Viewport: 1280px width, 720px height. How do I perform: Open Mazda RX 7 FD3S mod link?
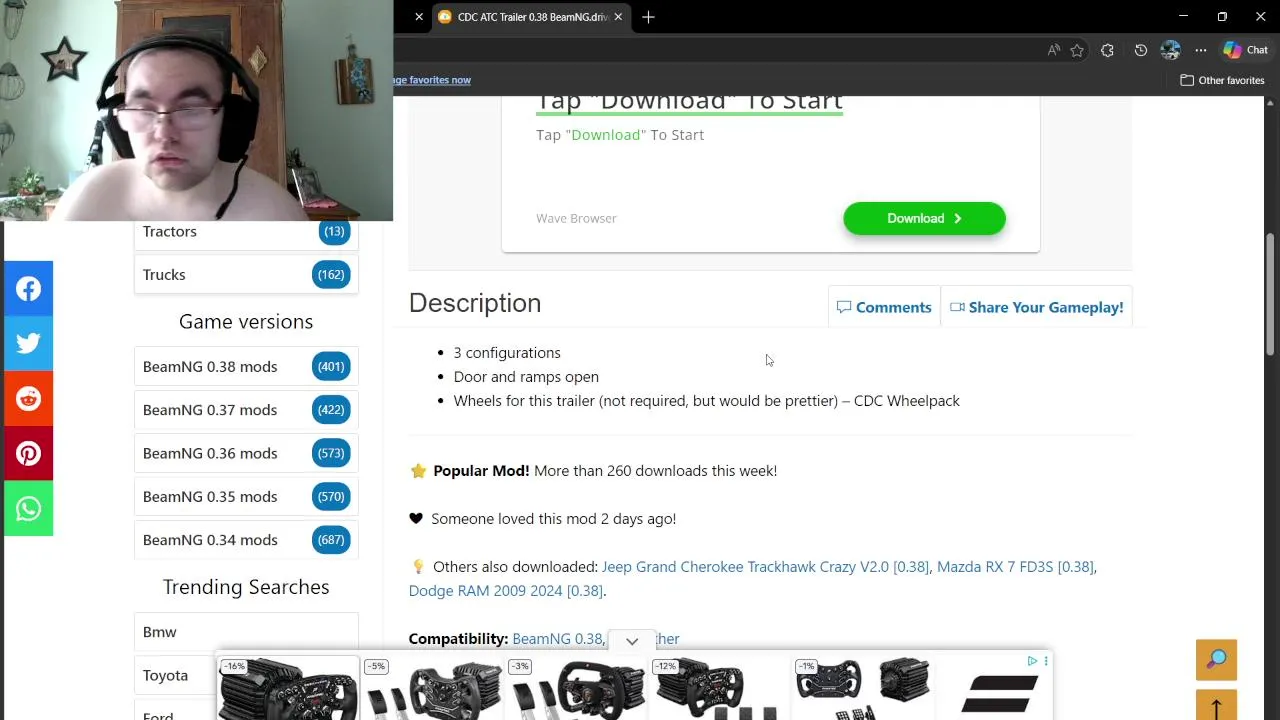(1015, 567)
